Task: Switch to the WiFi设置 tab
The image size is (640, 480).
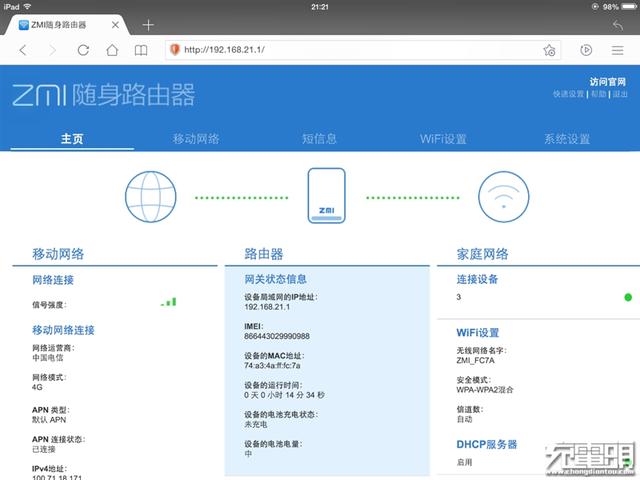Action: 443,139
